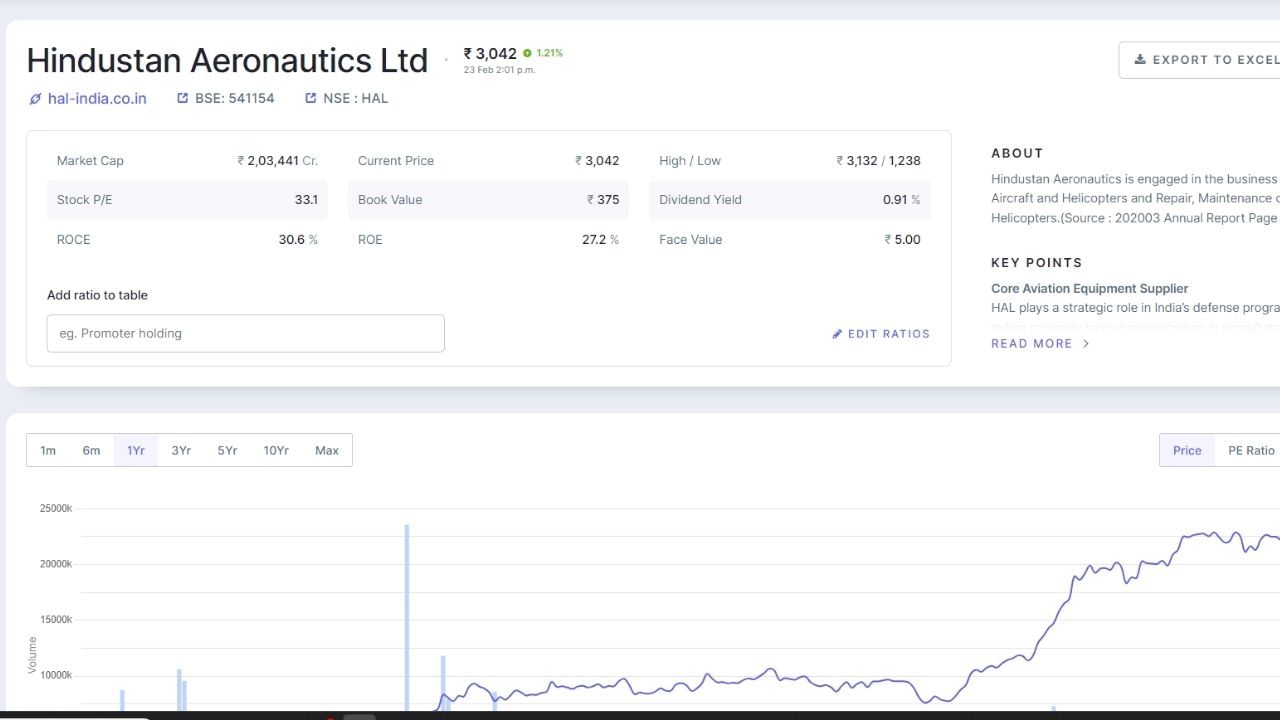This screenshot has height=720, width=1280.
Task: Click the ROE value 27.2 %
Action: tap(600, 240)
